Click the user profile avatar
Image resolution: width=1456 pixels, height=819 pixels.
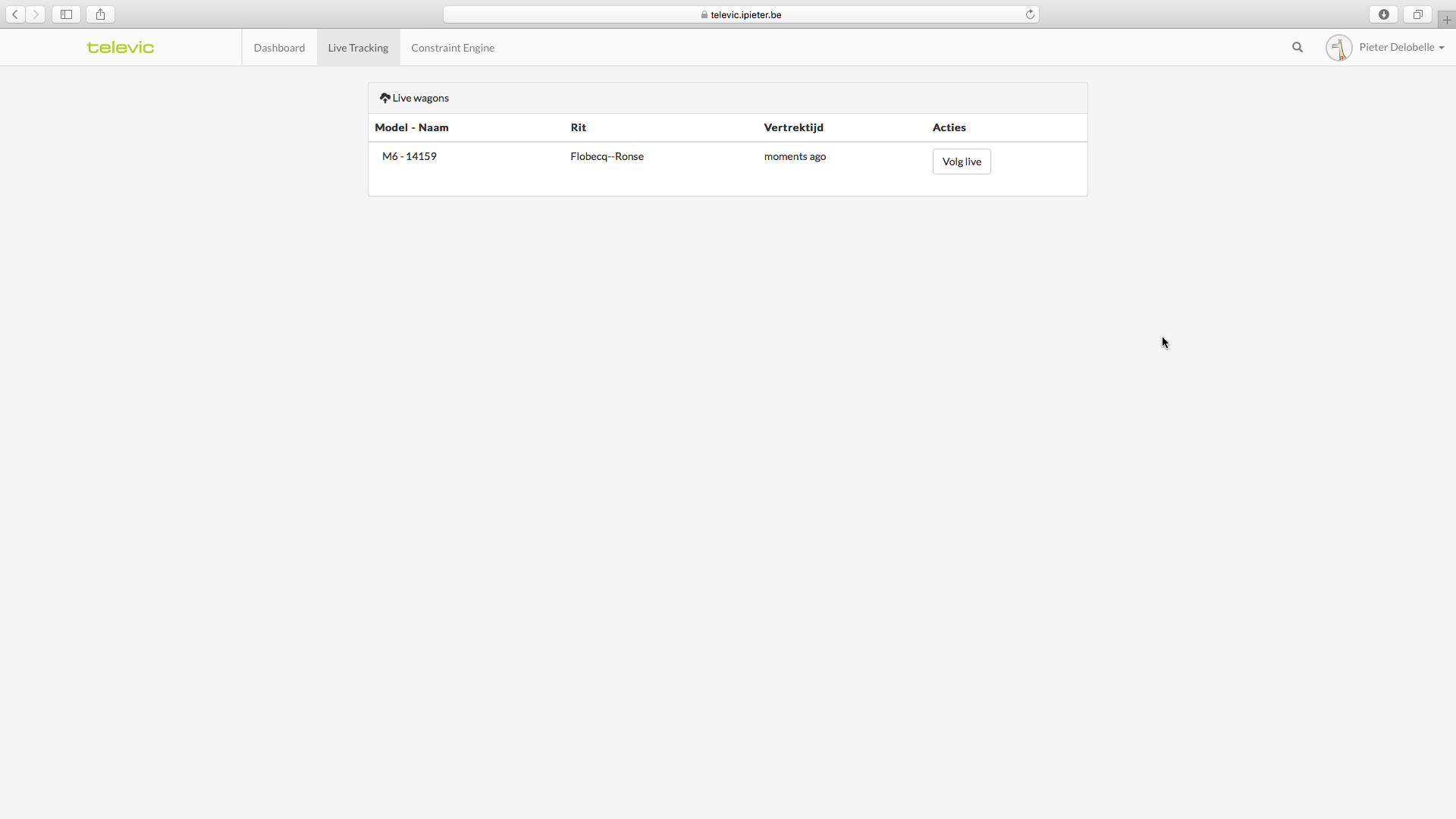coord(1338,48)
